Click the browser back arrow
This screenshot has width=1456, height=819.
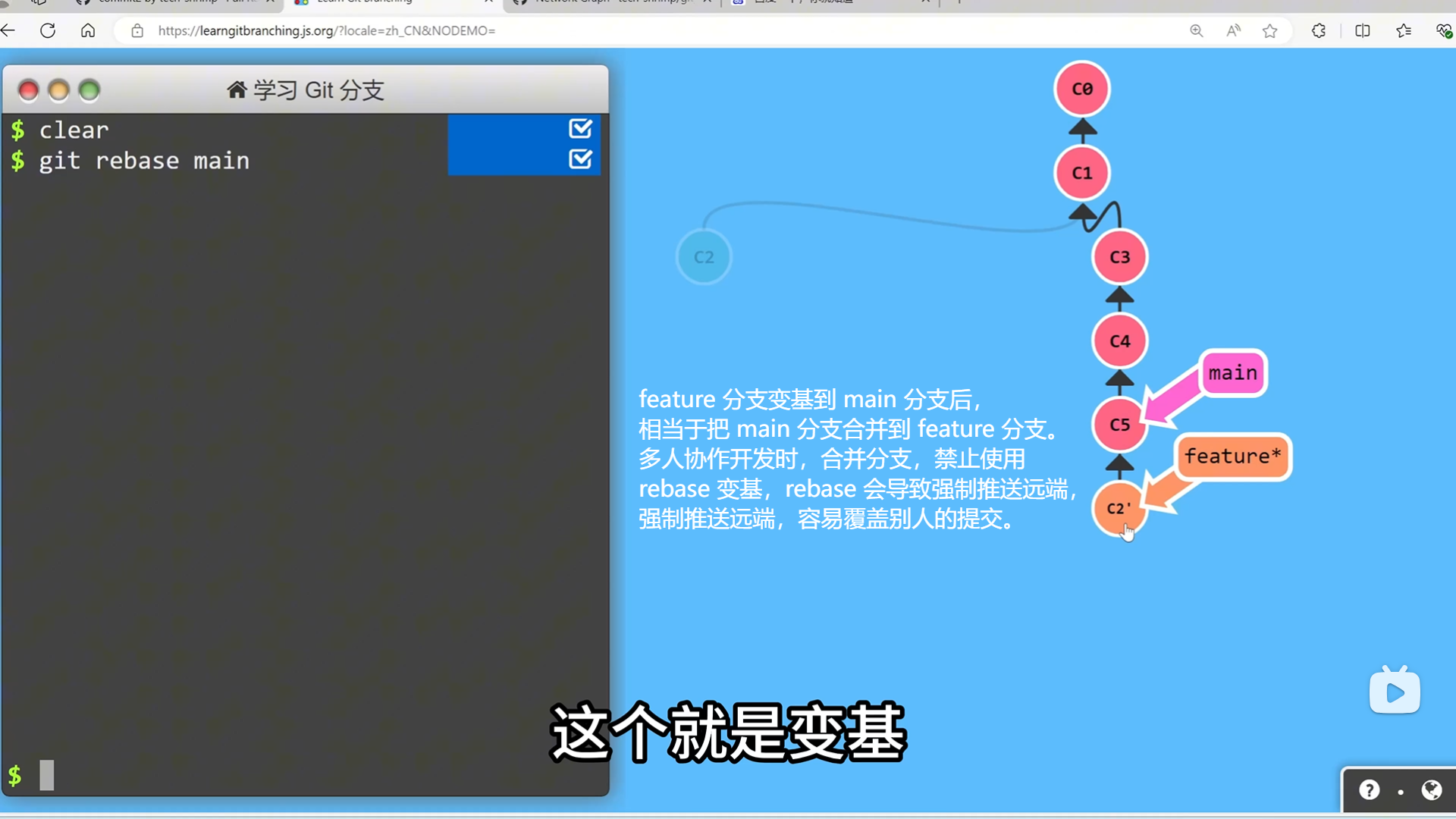(x=8, y=30)
